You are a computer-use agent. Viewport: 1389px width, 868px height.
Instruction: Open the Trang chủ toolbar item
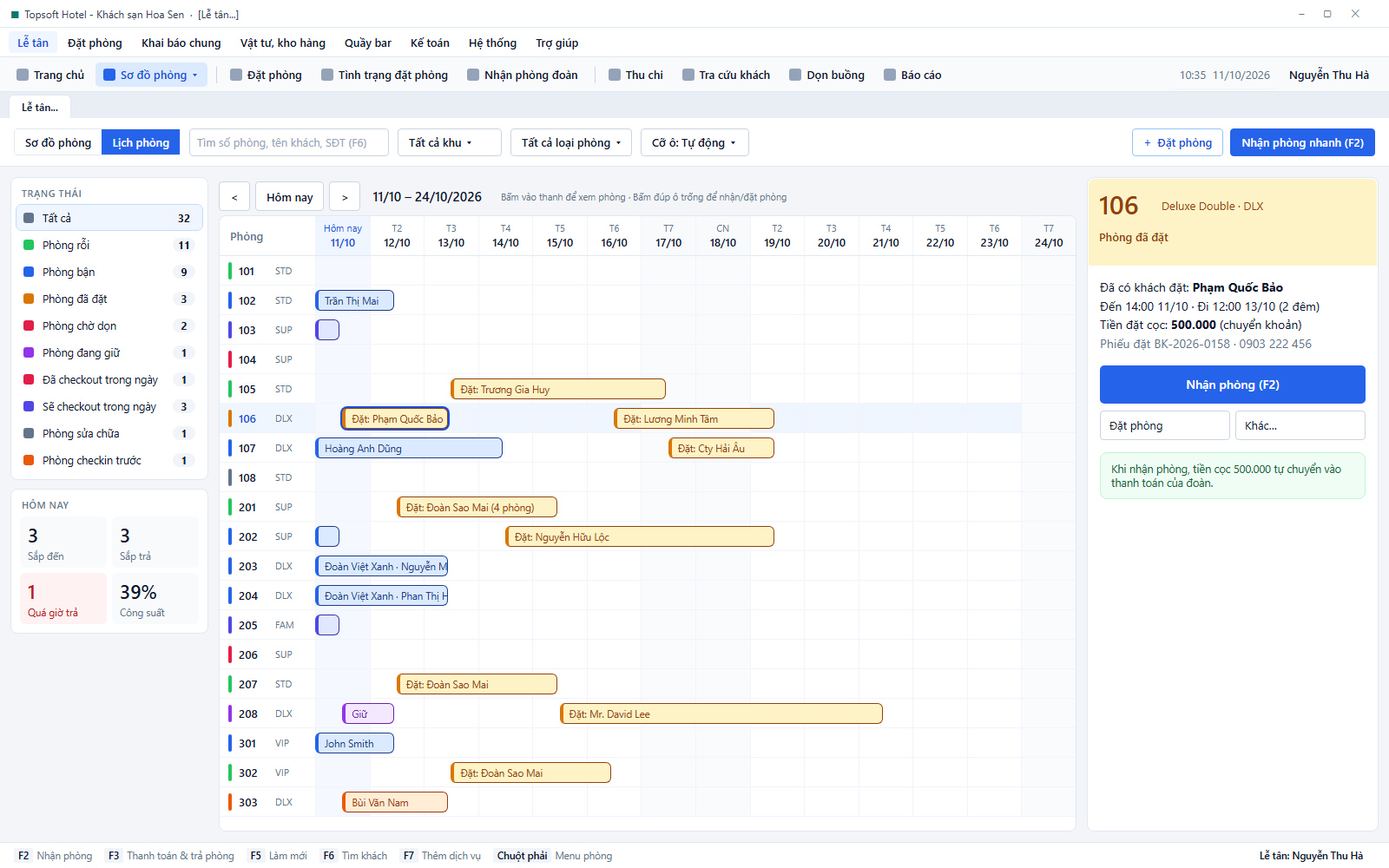pyautogui.click(x=50, y=75)
